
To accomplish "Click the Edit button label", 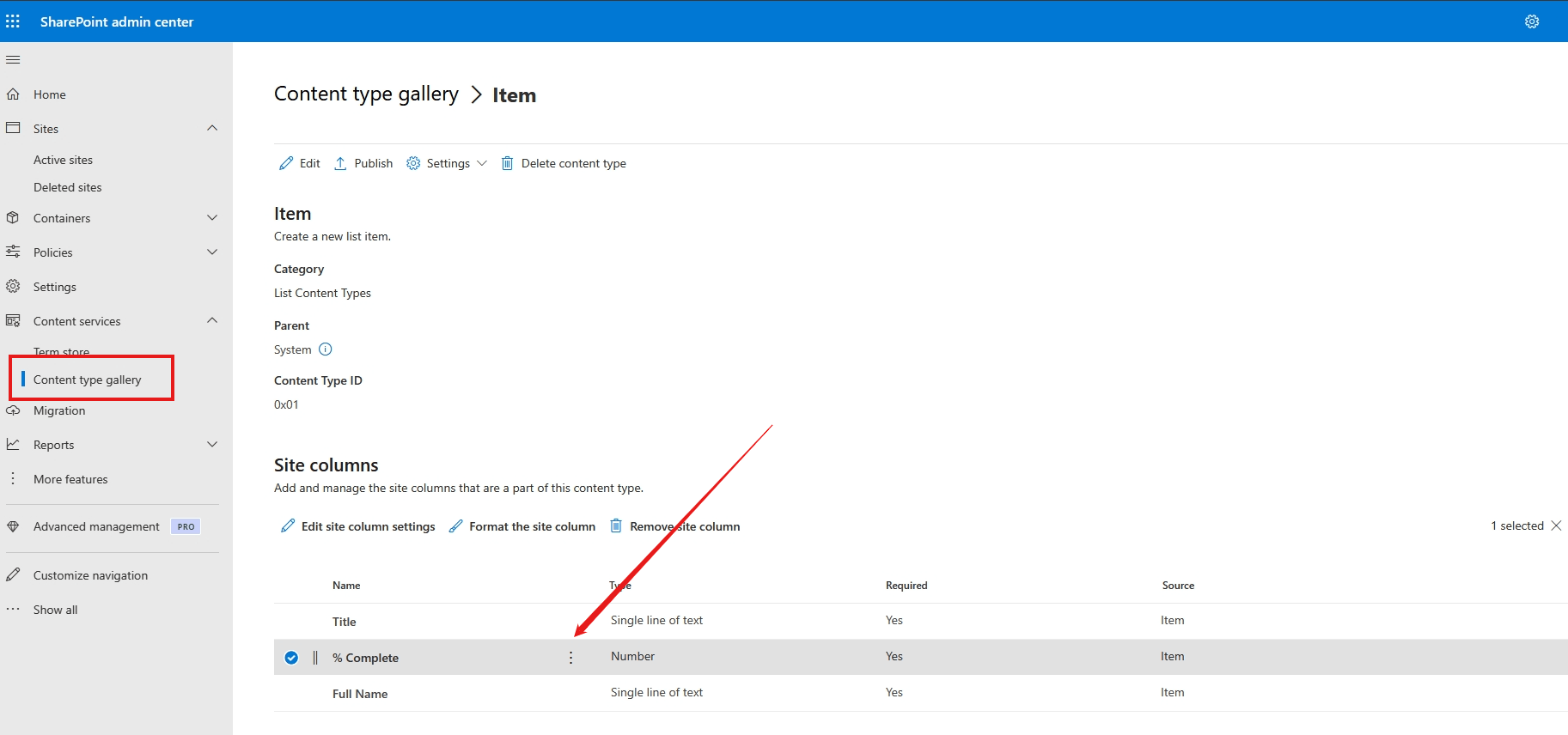I will (309, 163).
